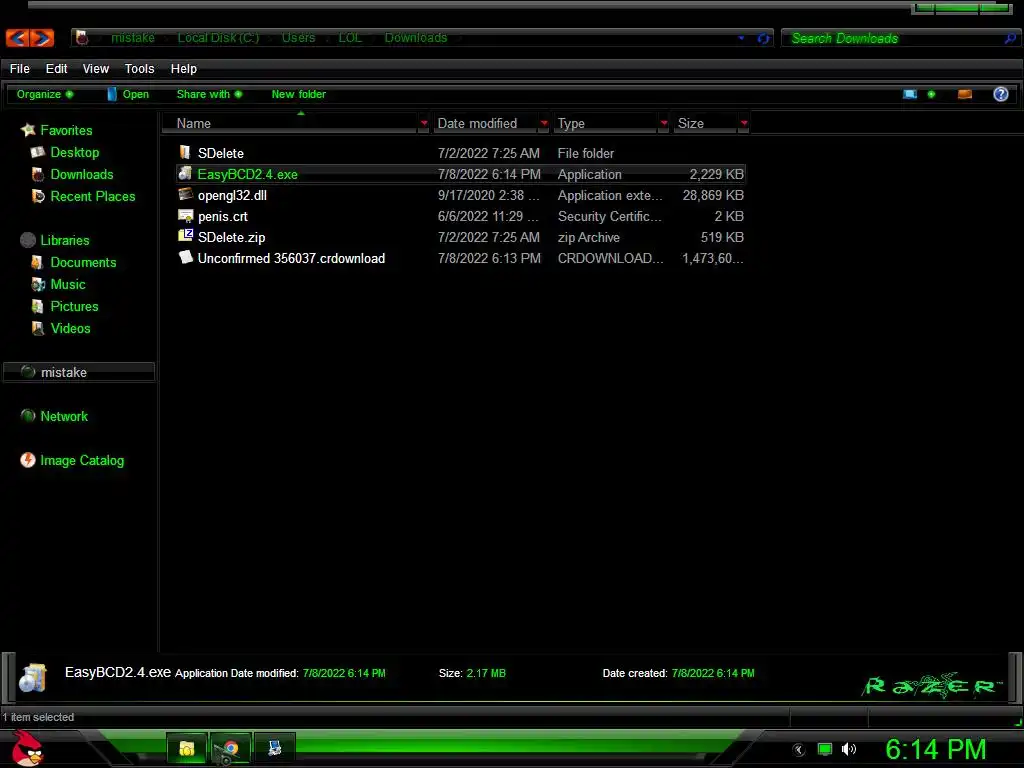Go back with the left arrow button
Viewport: 1024px width, 768px height.
(x=18, y=38)
